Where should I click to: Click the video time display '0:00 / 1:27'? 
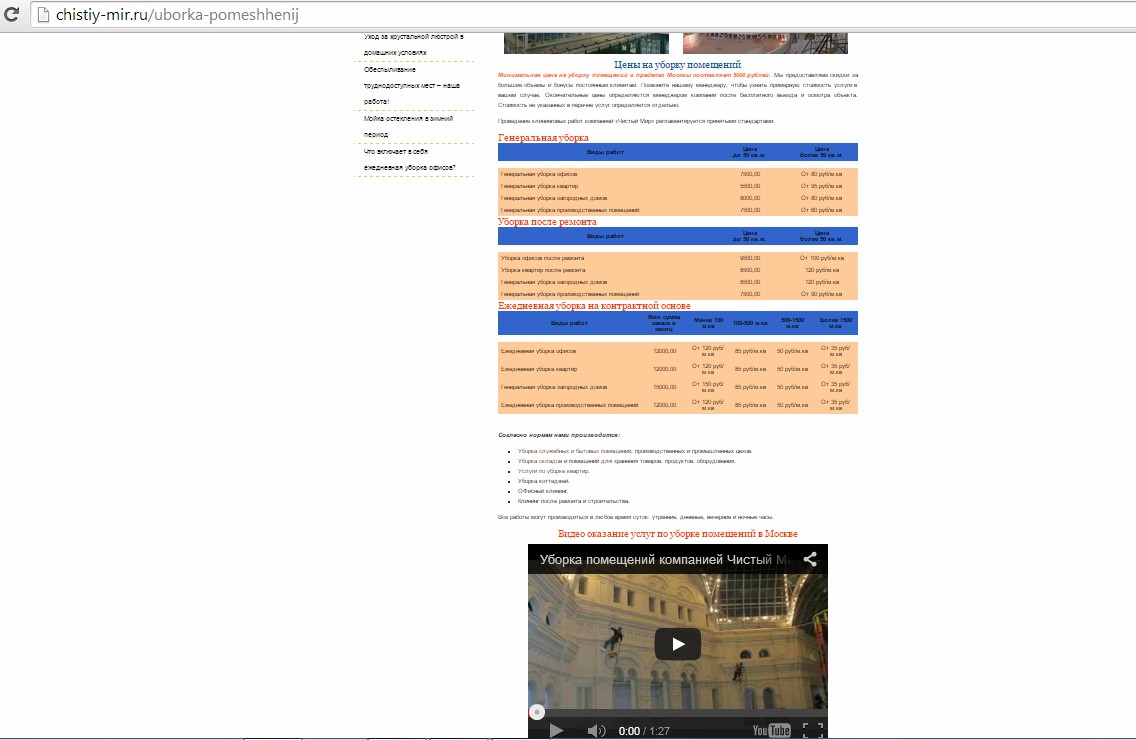point(644,731)
